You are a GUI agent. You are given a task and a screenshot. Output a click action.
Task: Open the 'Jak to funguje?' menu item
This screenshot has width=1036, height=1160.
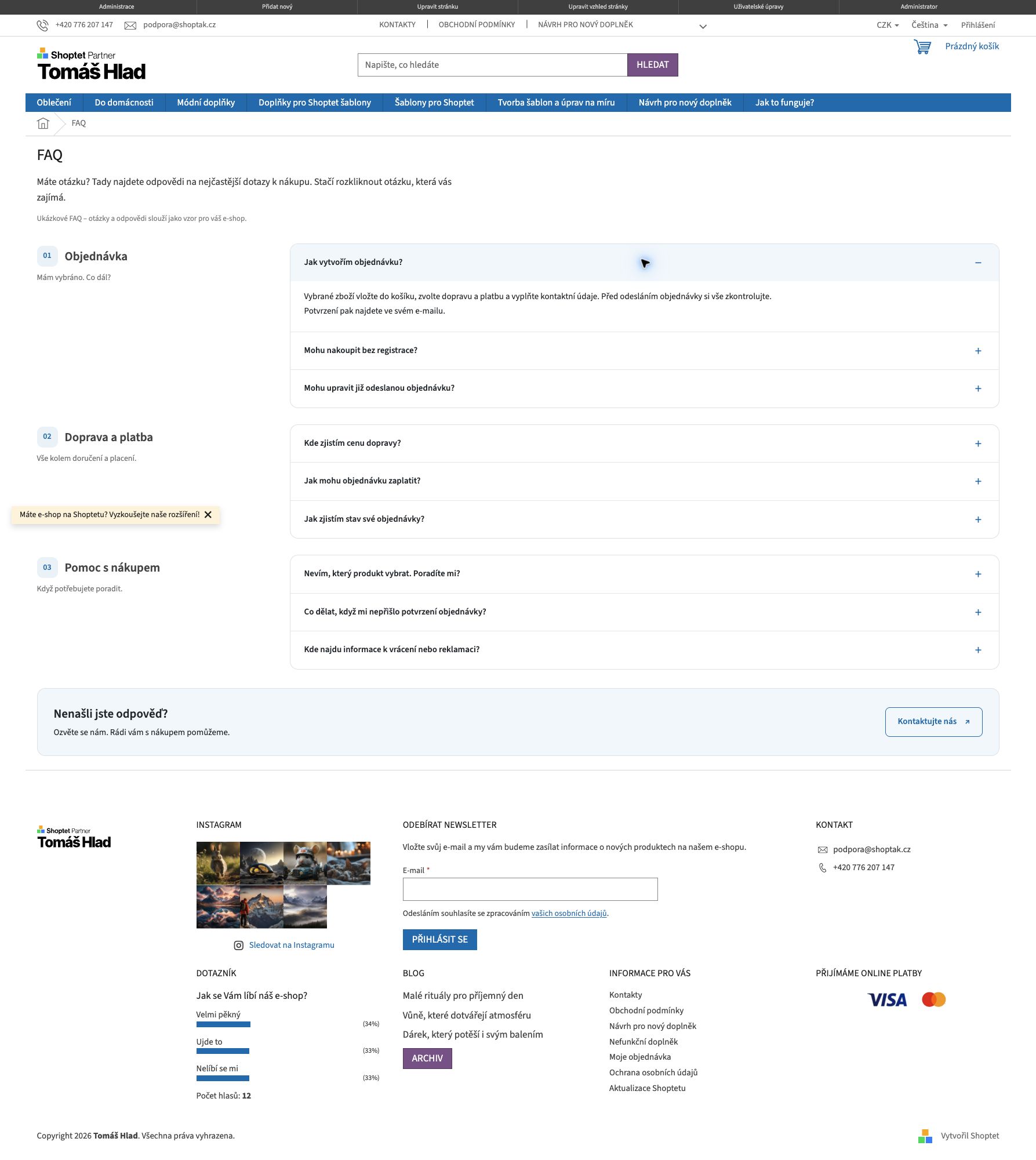point(784,103)
